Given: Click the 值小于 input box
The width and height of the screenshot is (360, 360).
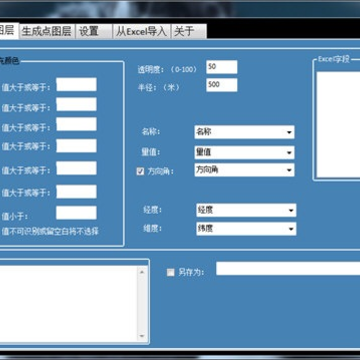Looking at the screenshot, I should (76, 213).
